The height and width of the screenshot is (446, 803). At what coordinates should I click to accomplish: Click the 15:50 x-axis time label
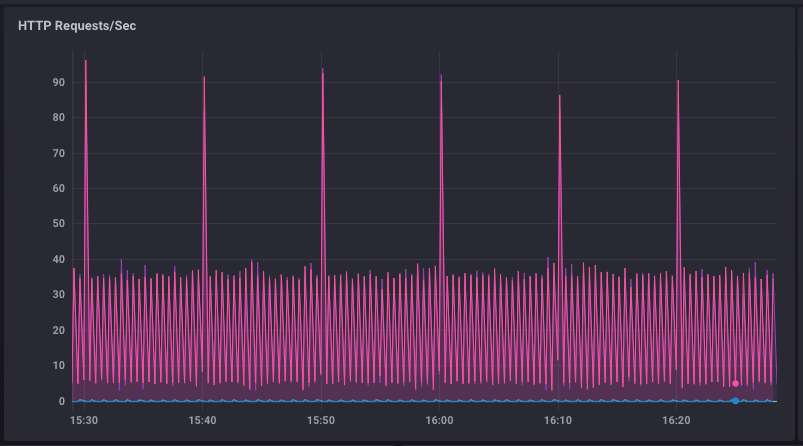(321, 420)
